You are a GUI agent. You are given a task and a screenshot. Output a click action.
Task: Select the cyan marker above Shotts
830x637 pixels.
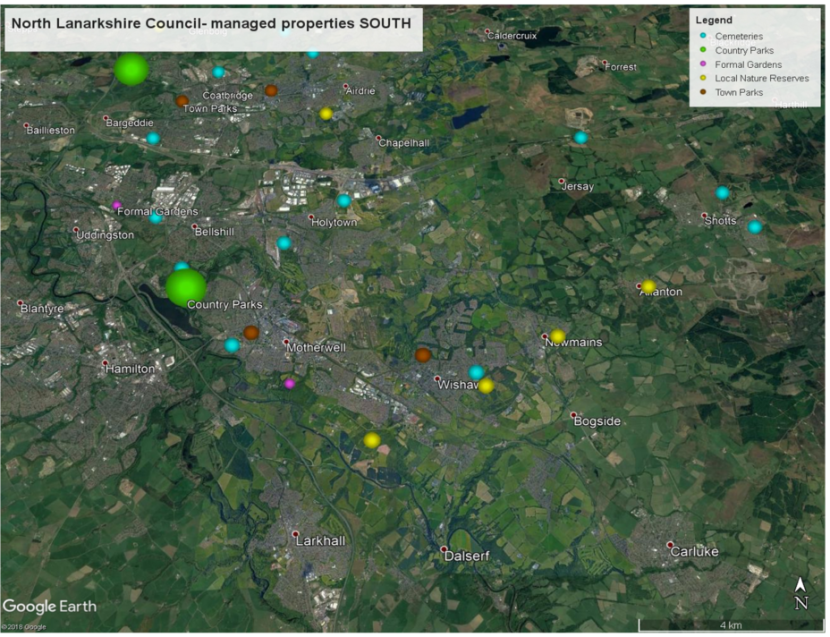(x=723, y=193)
